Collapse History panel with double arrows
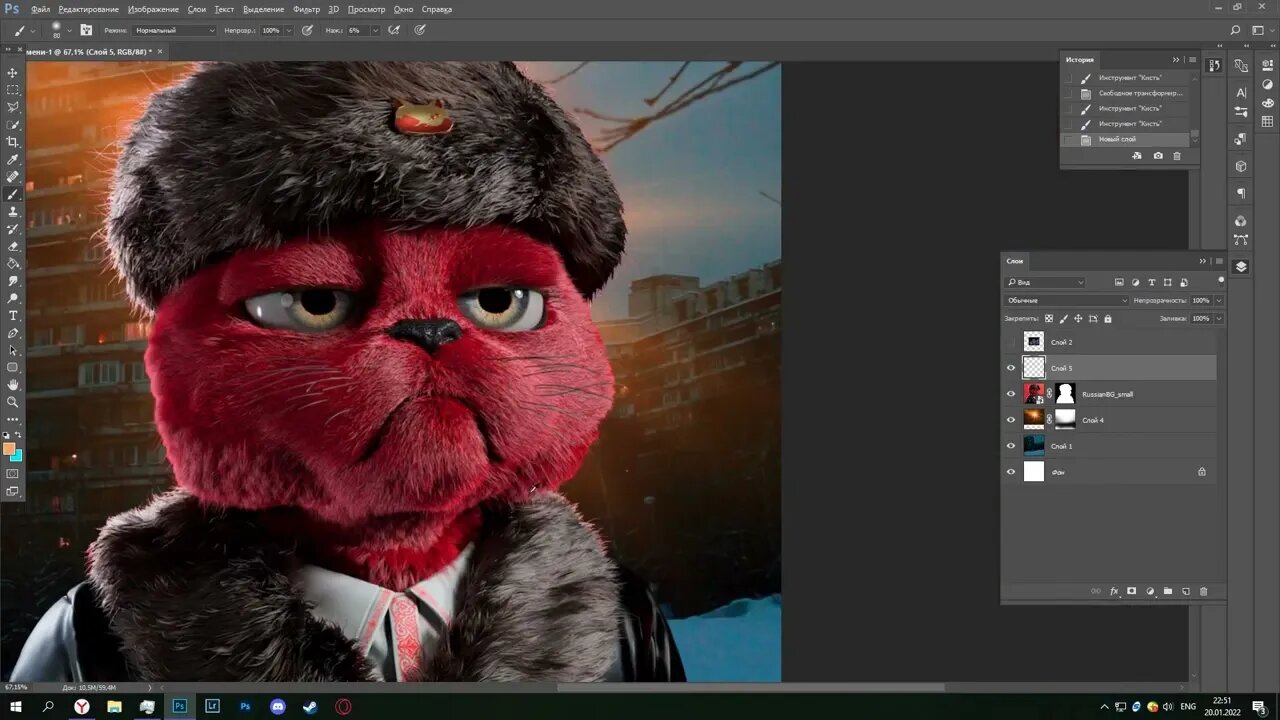 (x=1176, y=60)
